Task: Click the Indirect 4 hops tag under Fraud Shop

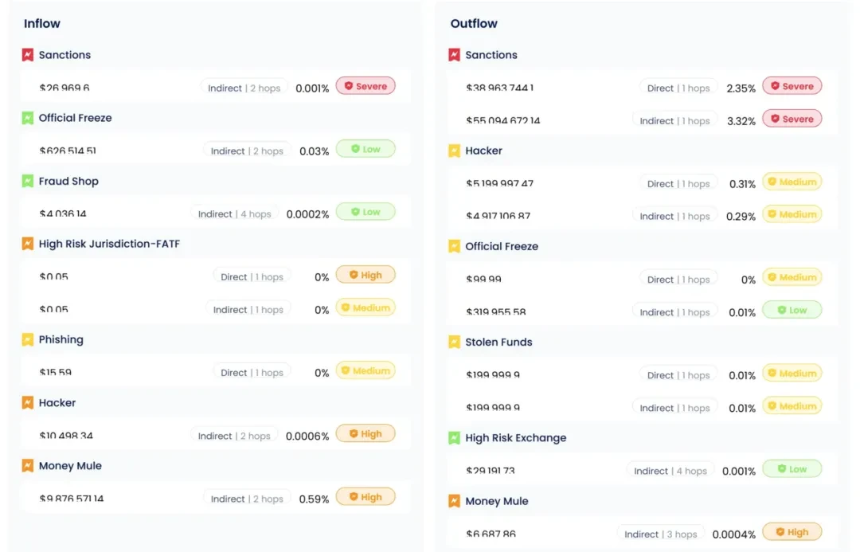Action: click(234, 214)
